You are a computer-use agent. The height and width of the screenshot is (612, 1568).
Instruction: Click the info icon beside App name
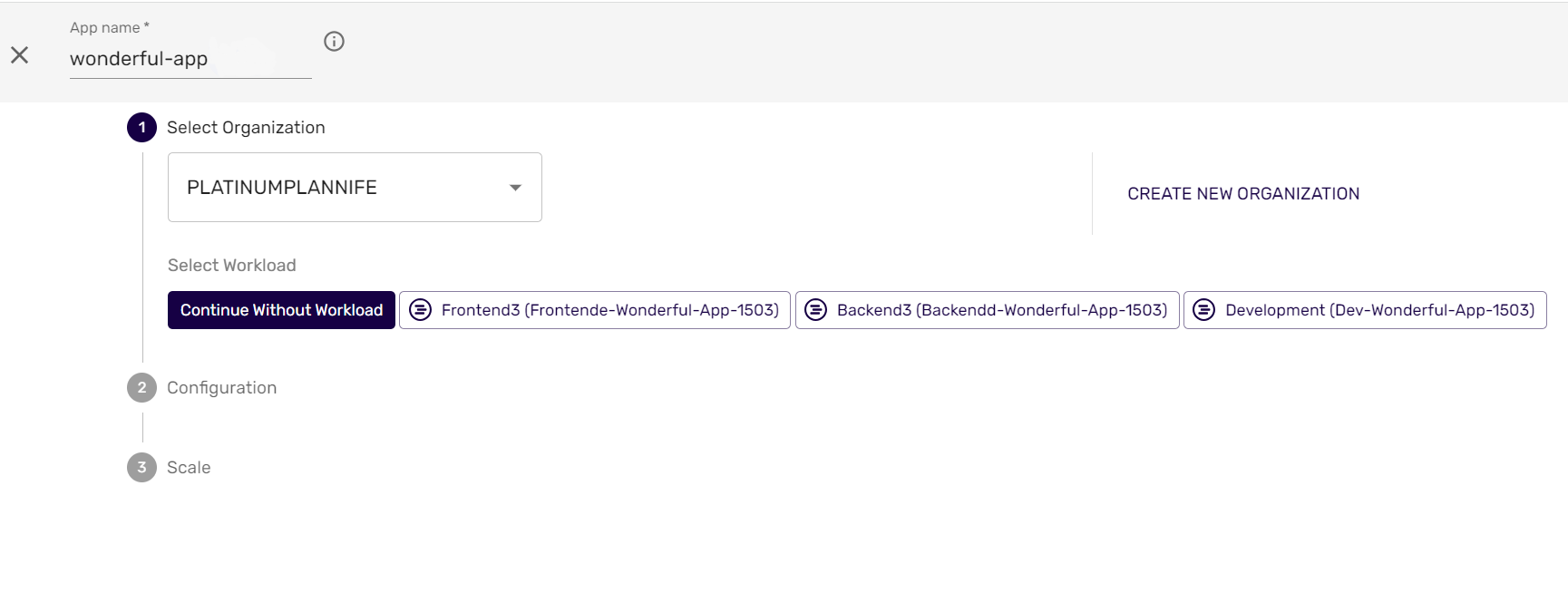[334, 42]
